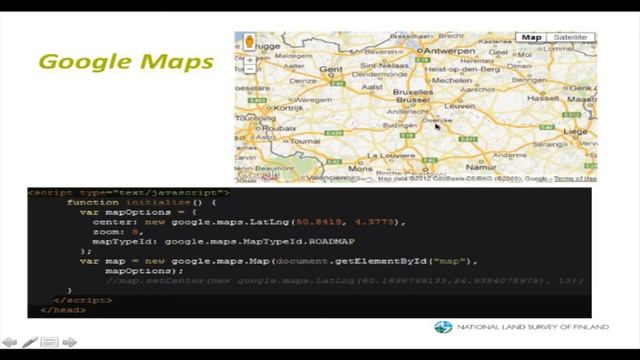Screen dimensions: 640x360
Task: Click Hasselt label on the map
Action: 542,98
